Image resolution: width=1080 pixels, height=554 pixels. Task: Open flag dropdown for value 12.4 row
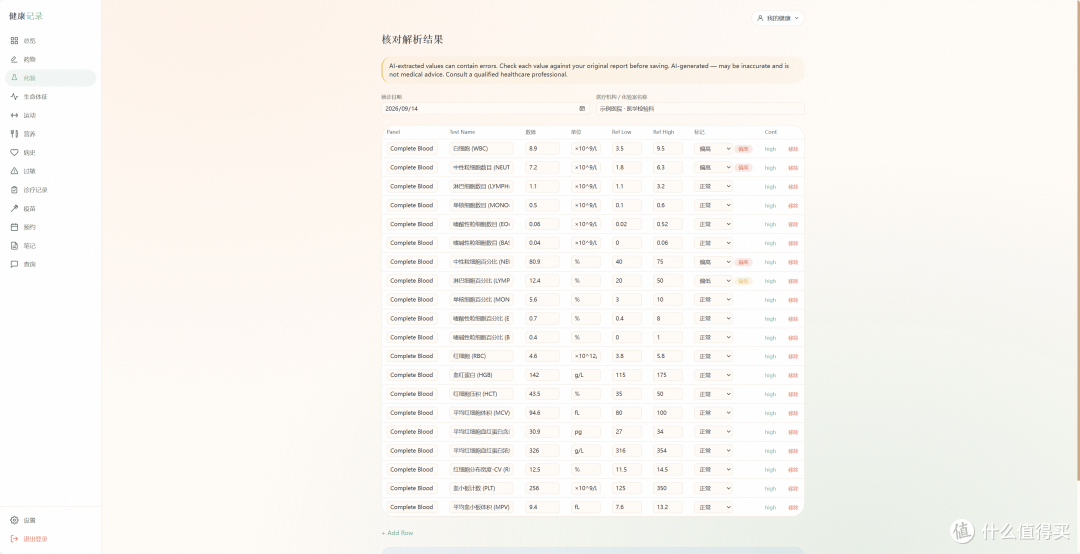tap(713, 280)
